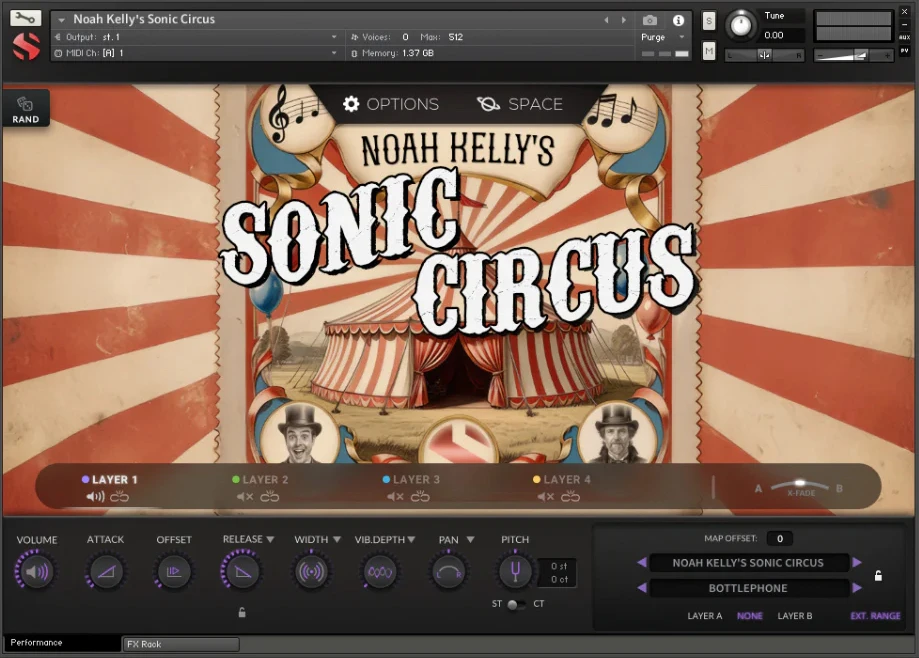Click the VOLUME knob speaker icon
919x658 pixels.
(x=36, y=571)
